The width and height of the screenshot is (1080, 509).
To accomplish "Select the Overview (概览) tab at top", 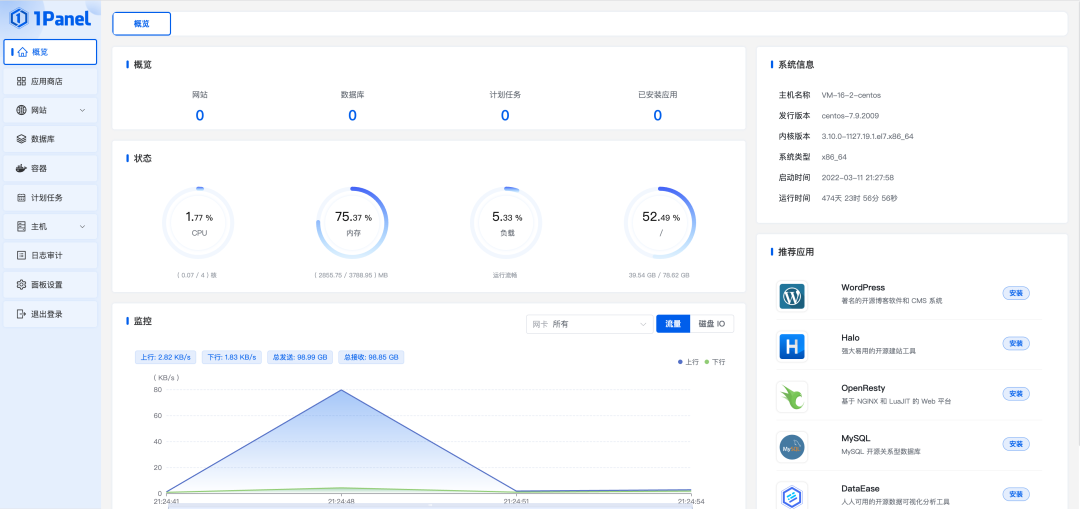I will [x=141, y=23].
